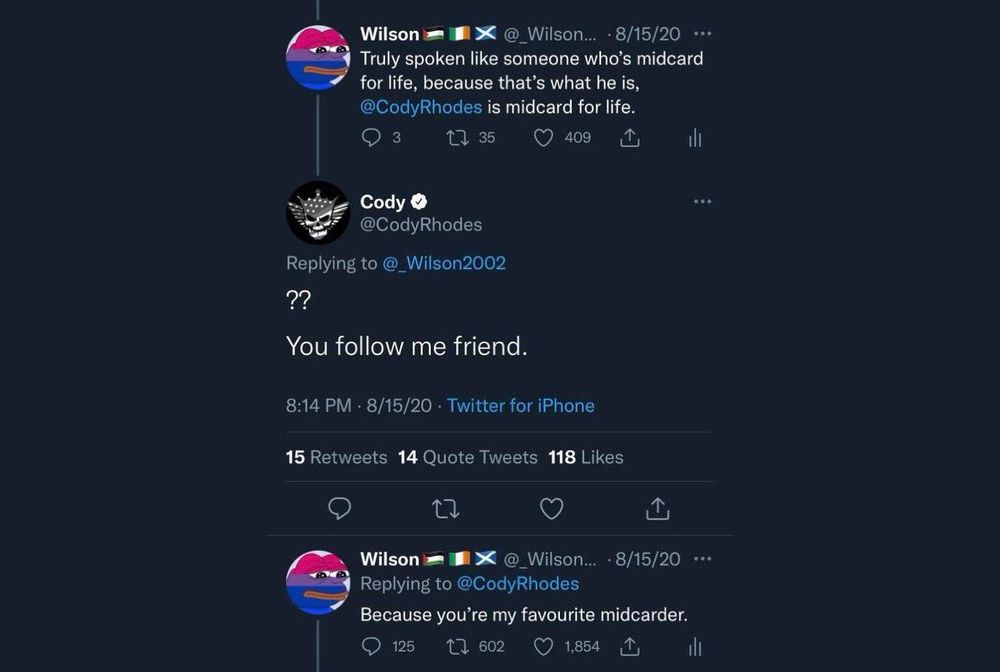The width and height of the screenshot is (1000, 672).
Task: Click the retweet icon on Cody's tweet
Action: (445, 509)
